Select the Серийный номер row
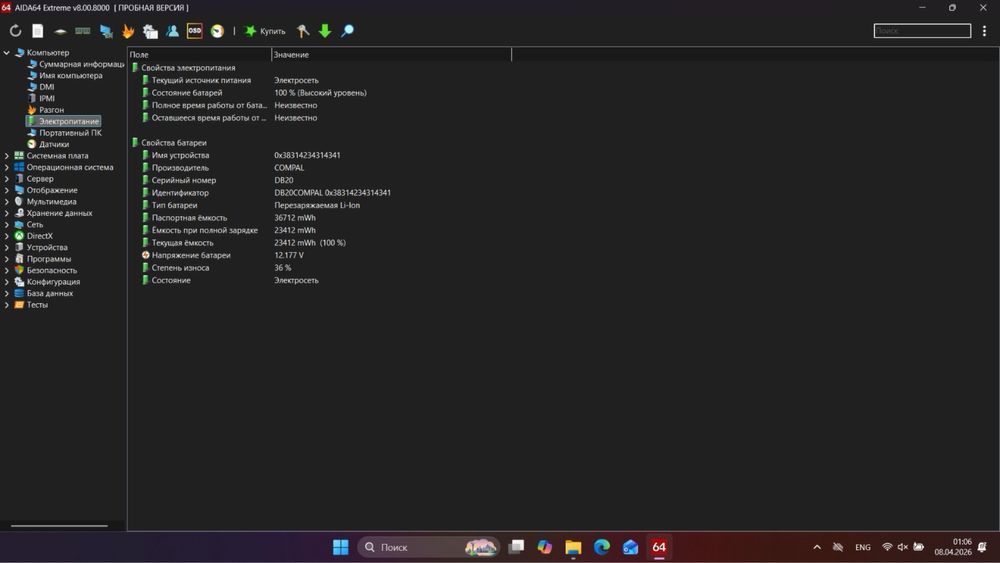This screenshot has width=1000, height=563. pos(217,180)
